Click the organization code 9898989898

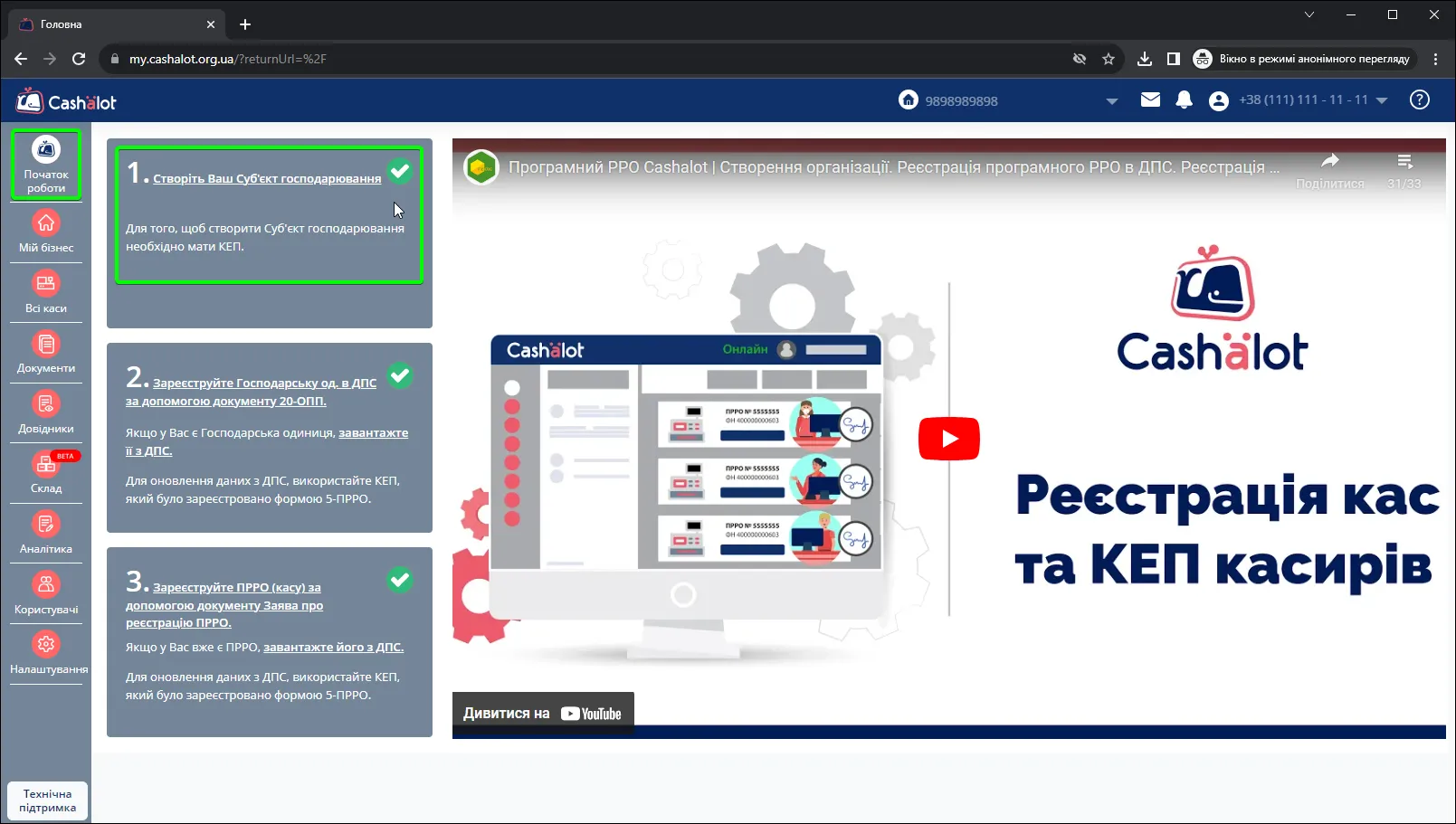click(961, 101)
